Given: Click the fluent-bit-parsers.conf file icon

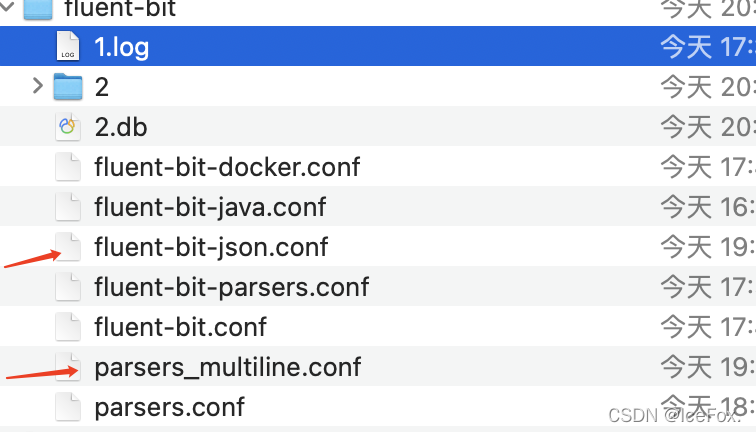Looking at the screenshot, I should (x=67, y=287).
